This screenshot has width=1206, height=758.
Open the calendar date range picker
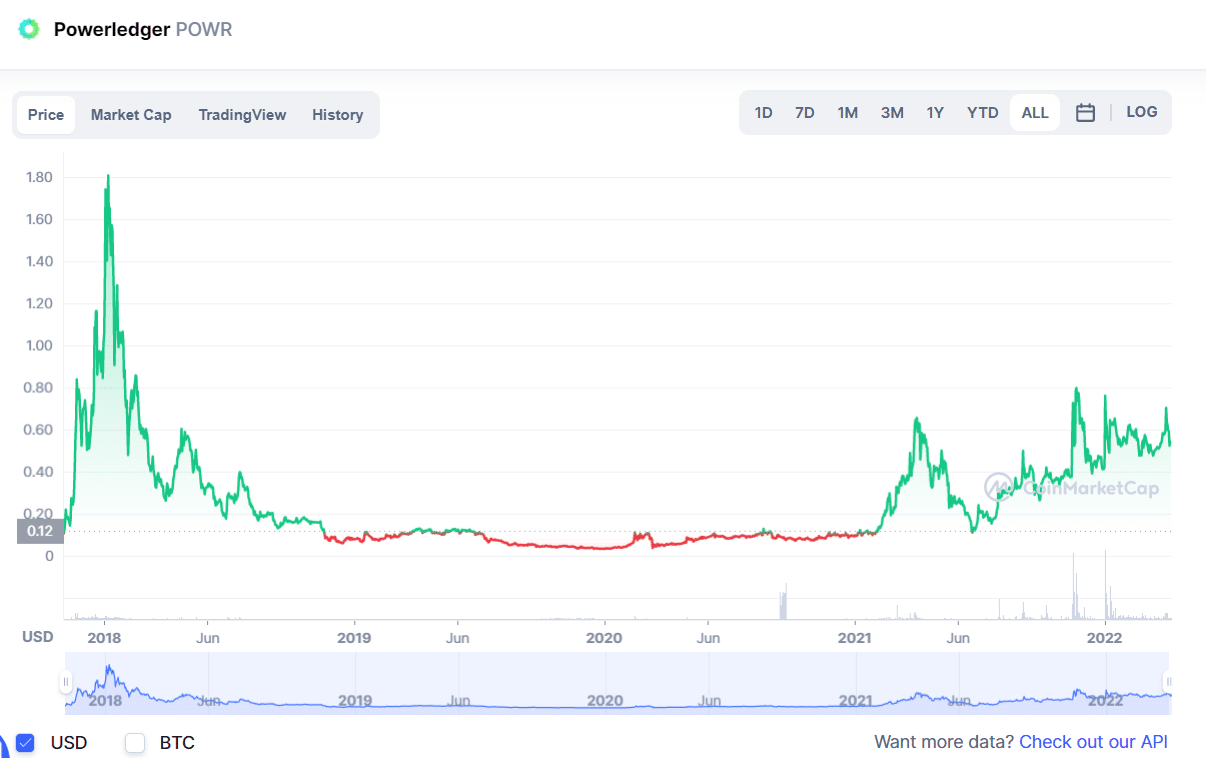(1085, 113)
